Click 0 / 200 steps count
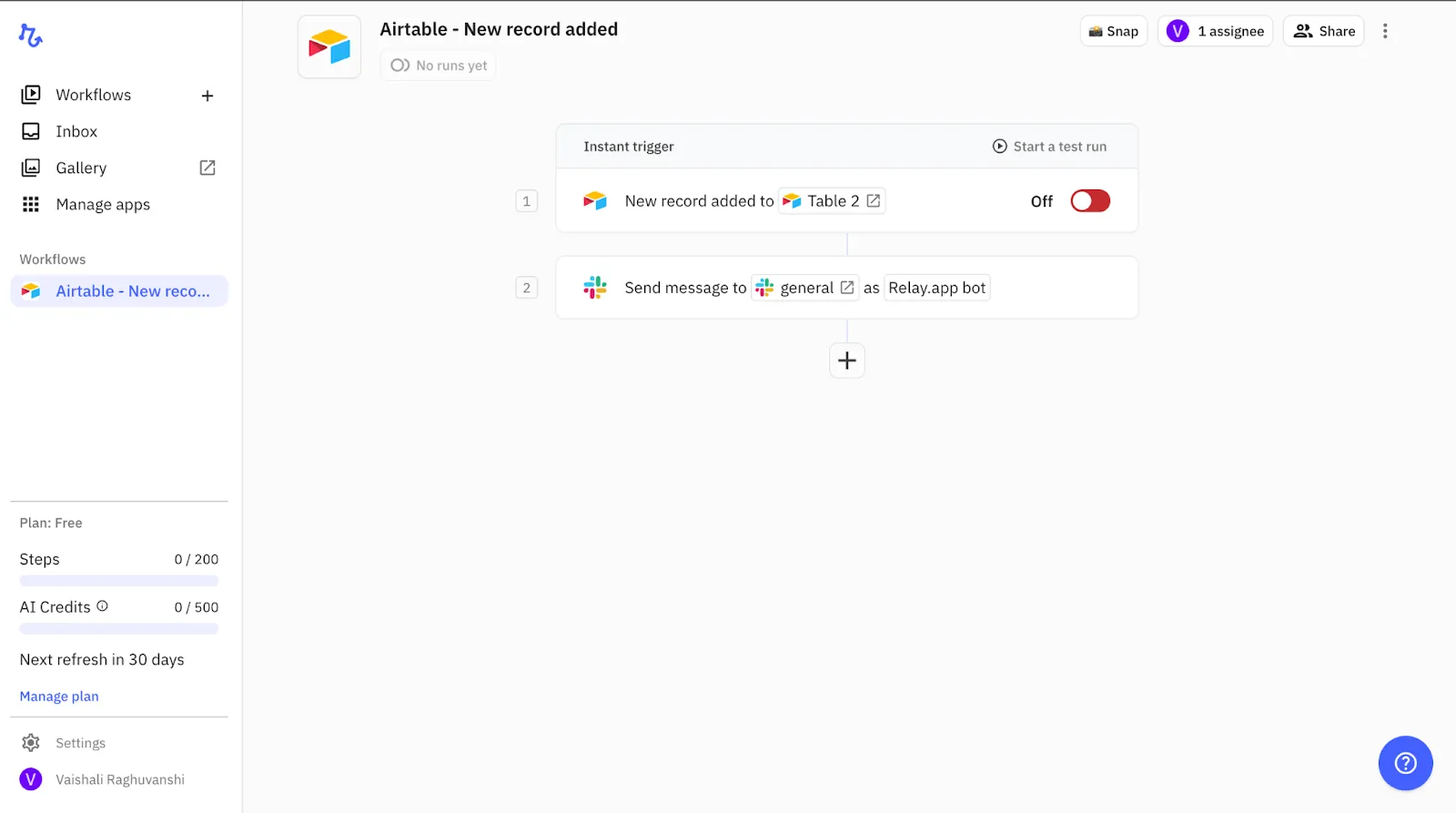The width and height of the screenshot is (1456, 813). pos(197,559)
